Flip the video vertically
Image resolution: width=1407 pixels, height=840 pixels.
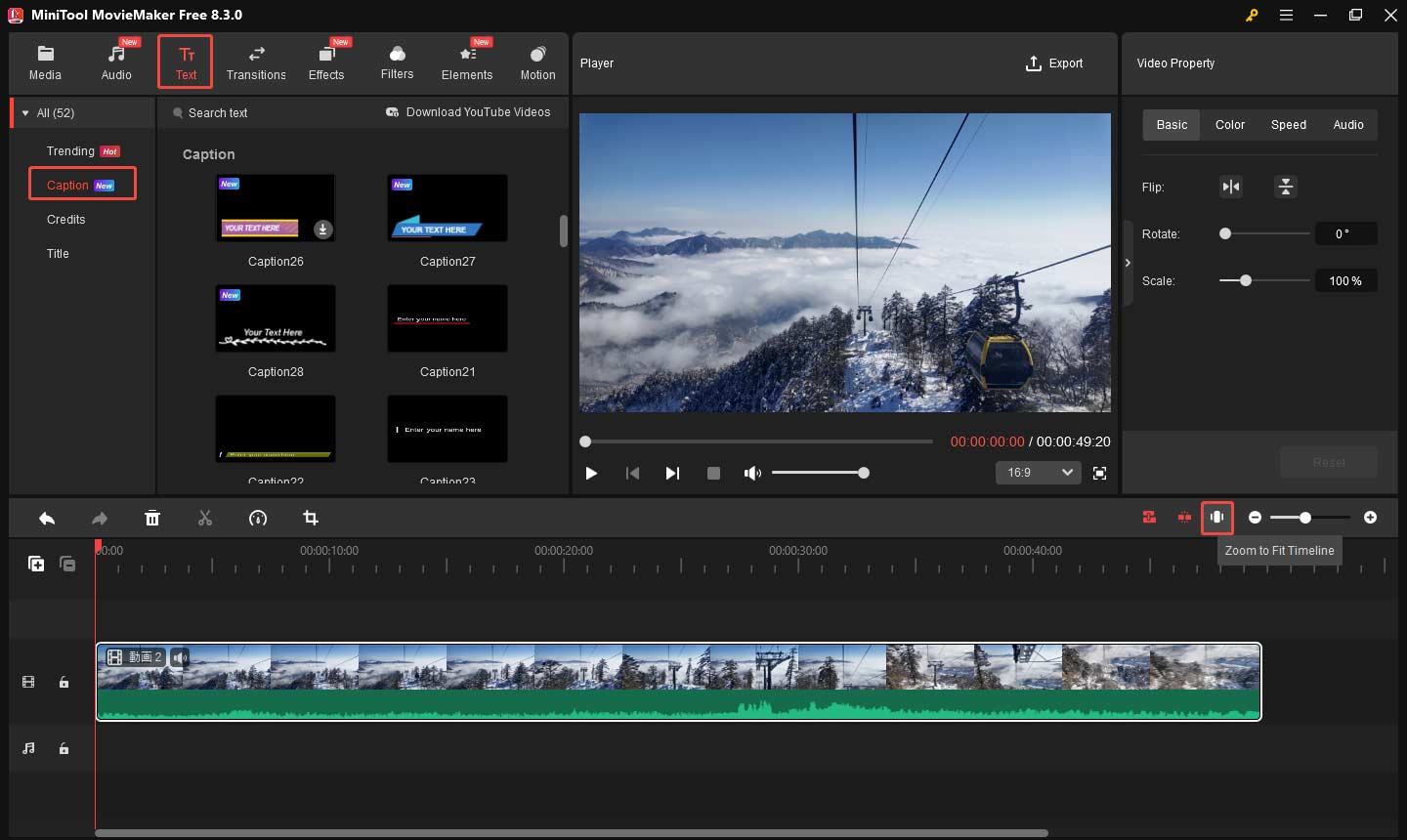(1286, 187)
